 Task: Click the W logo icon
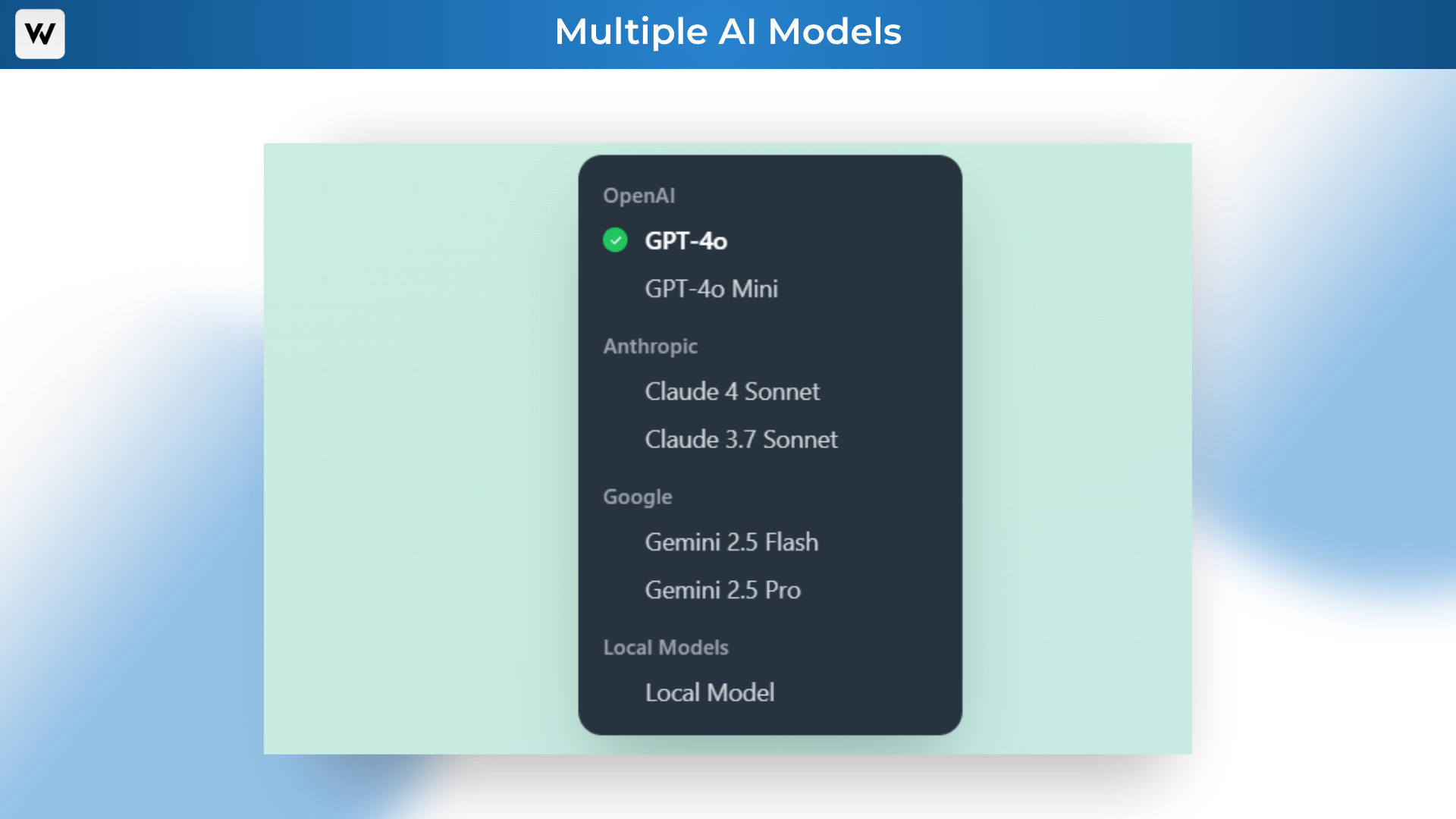click(39, 34)
